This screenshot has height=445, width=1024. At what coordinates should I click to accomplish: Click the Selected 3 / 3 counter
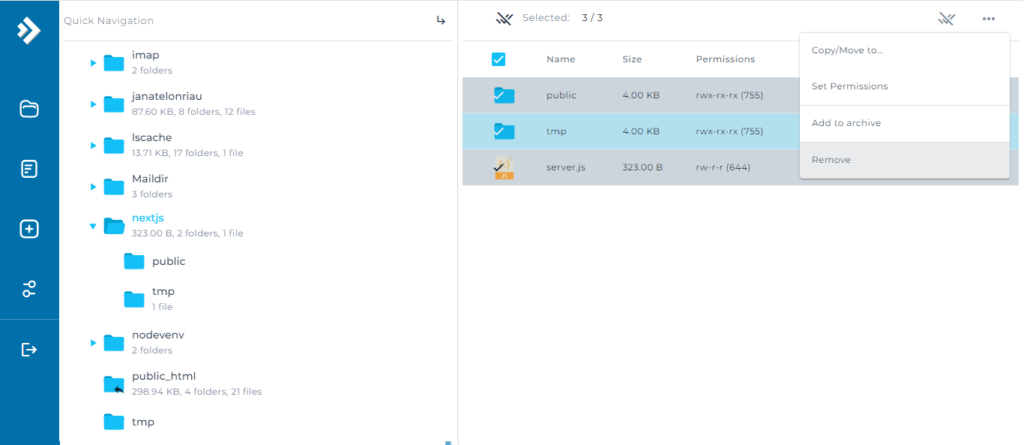click(x=562, y=18)
